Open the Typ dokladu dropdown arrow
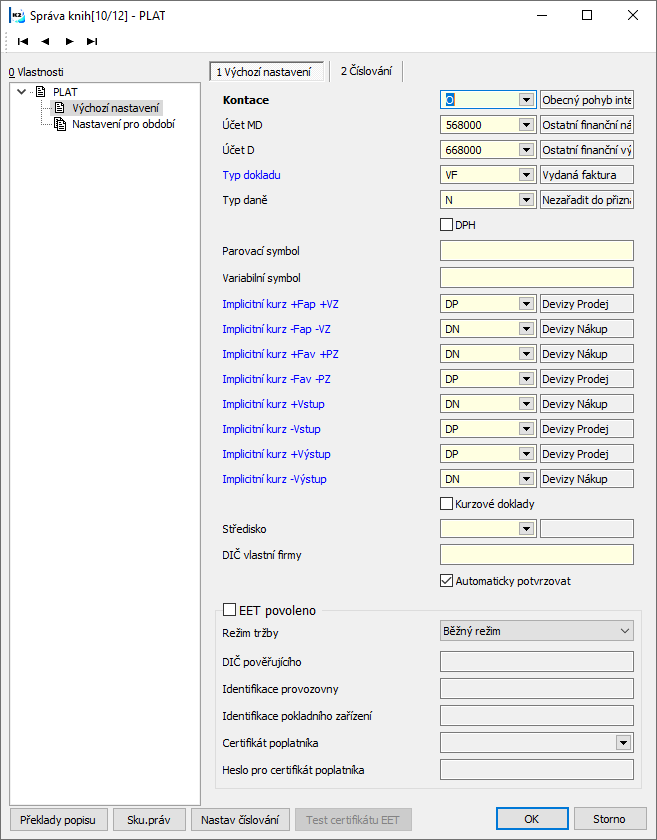The height and width of the screenshot is (840, 657). pyautogui.click(x=526, y=175)
